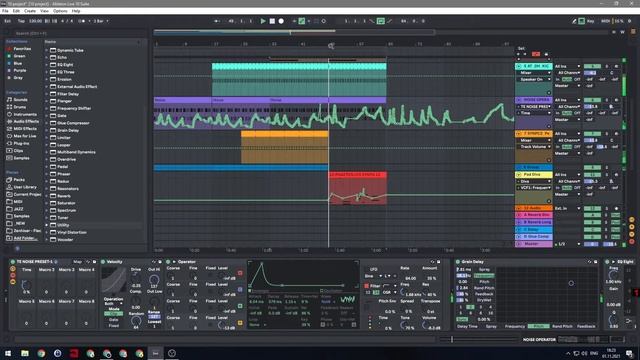Click the MIDI map mode button
This screenshot has height=360, width=640.
point(605,21)
